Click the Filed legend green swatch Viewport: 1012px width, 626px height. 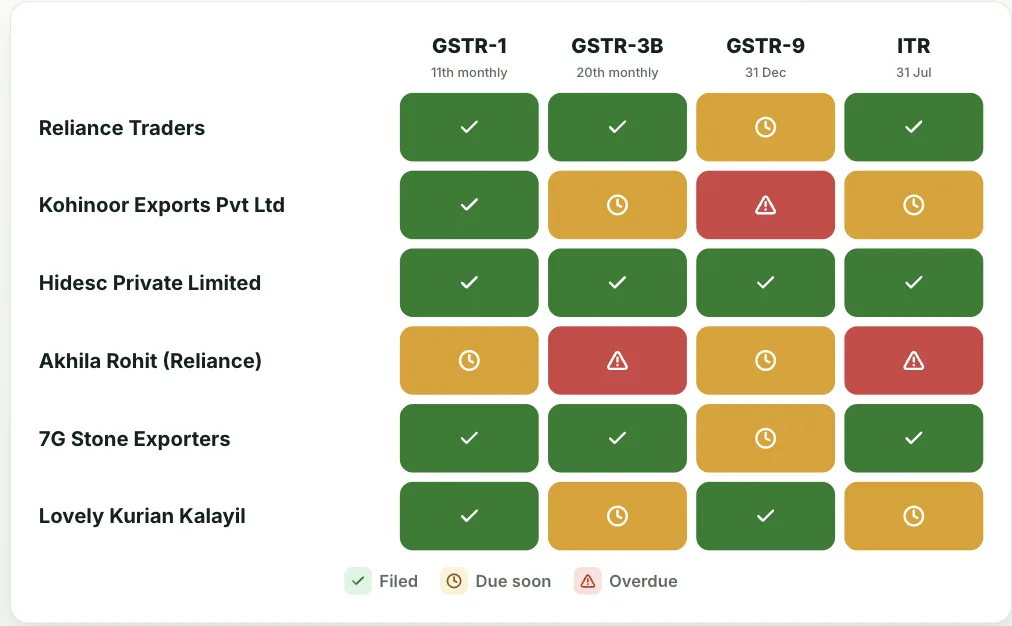(x=358, y=581)
